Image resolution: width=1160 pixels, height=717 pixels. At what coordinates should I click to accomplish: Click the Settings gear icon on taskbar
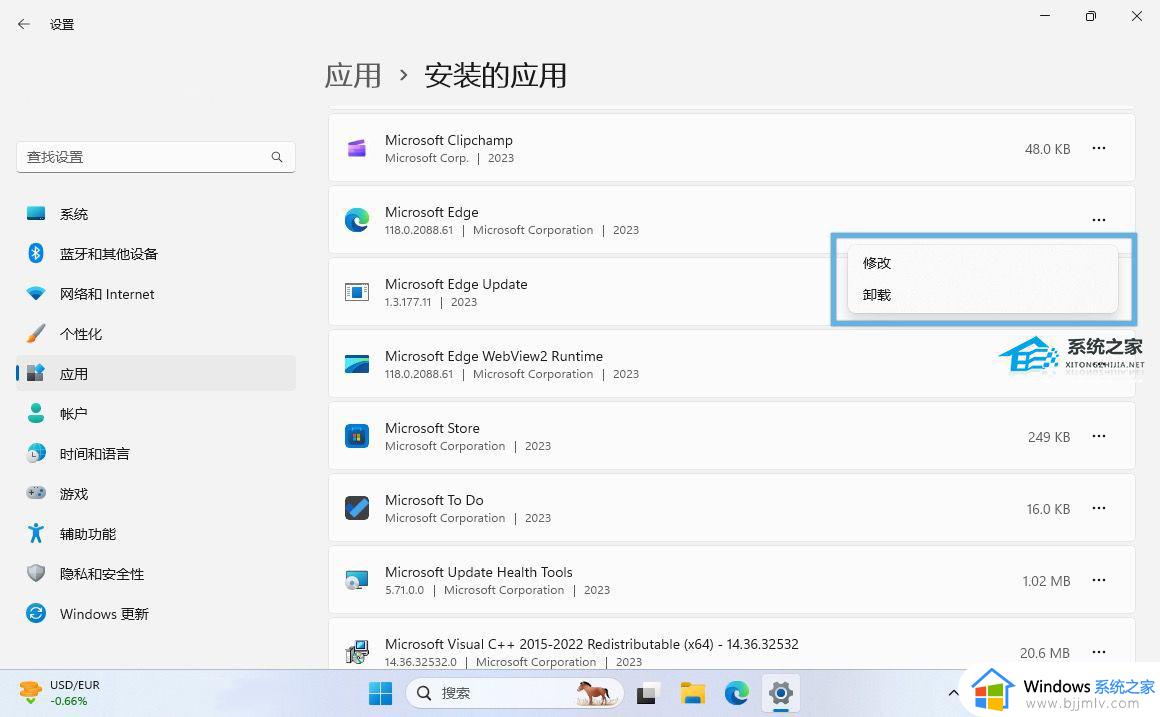[780, 693]
